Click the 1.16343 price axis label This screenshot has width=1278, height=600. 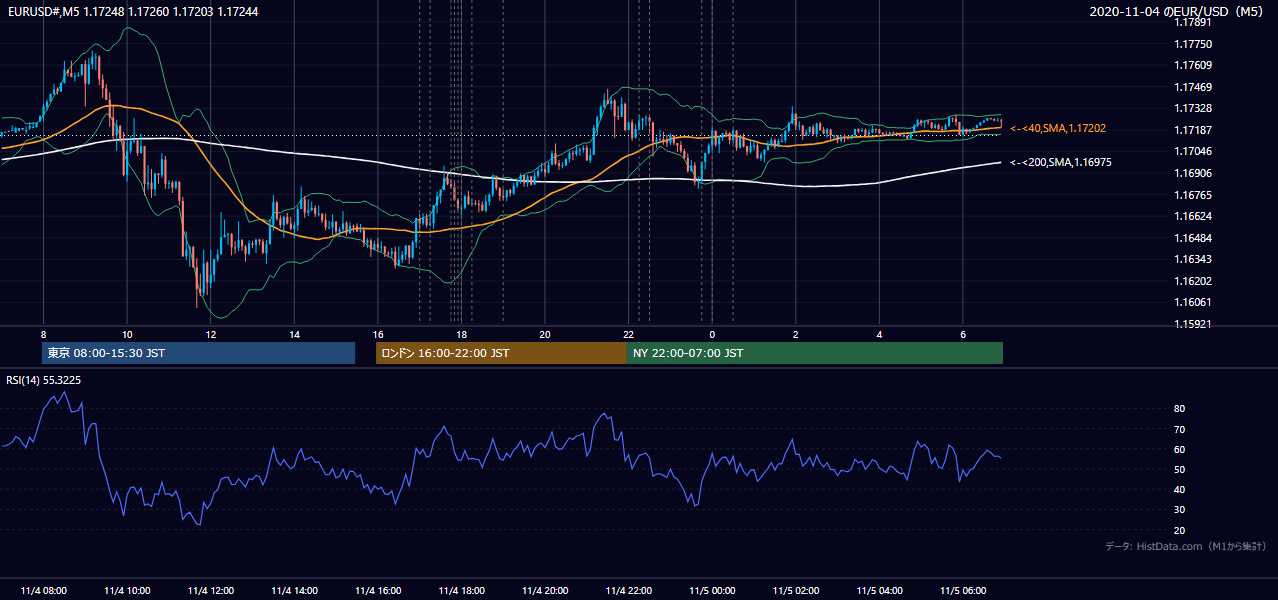tap(1194, 260)
